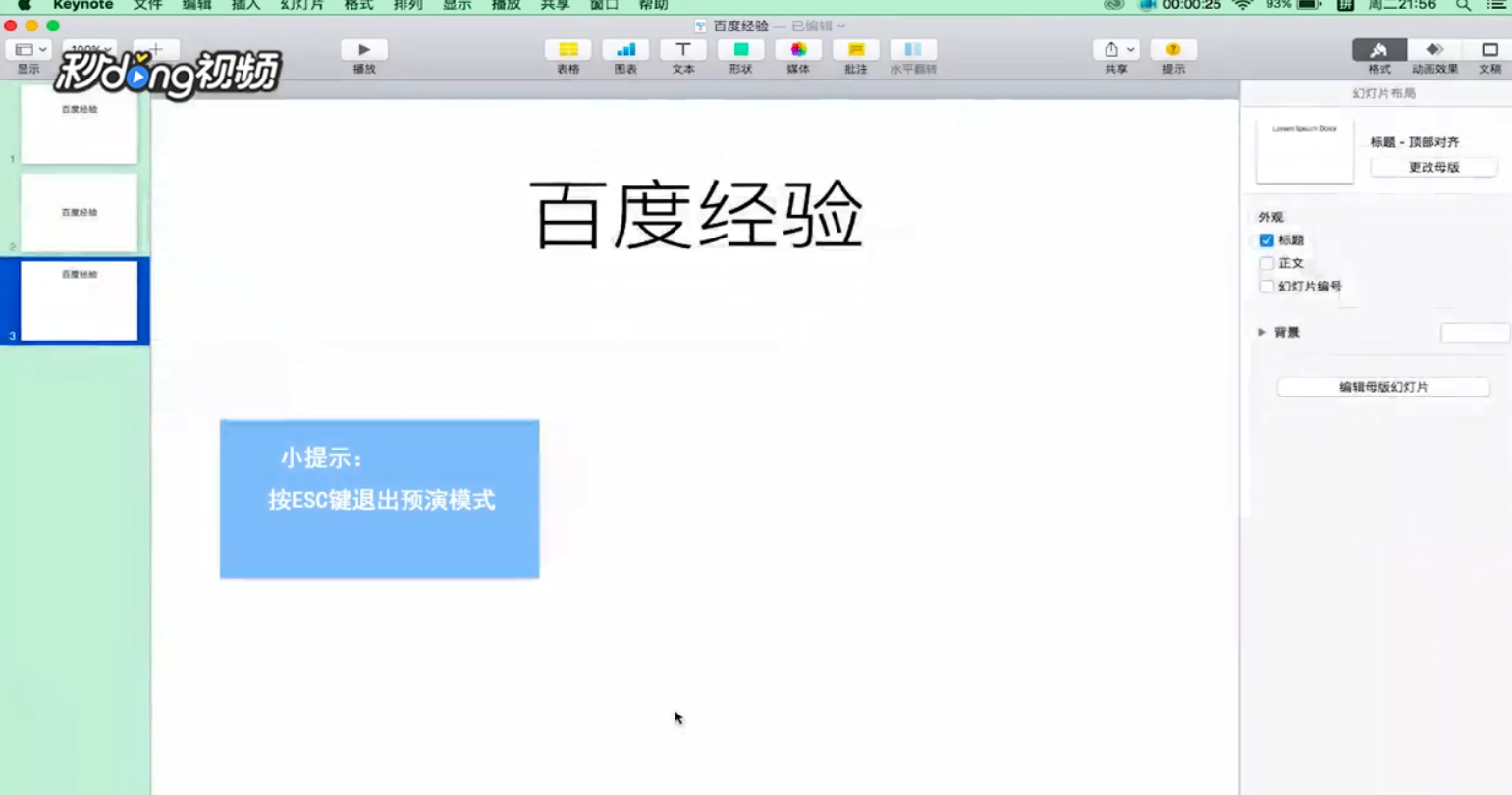Open the Media toolbar button

pyautogui.click(x=798, y=50)
